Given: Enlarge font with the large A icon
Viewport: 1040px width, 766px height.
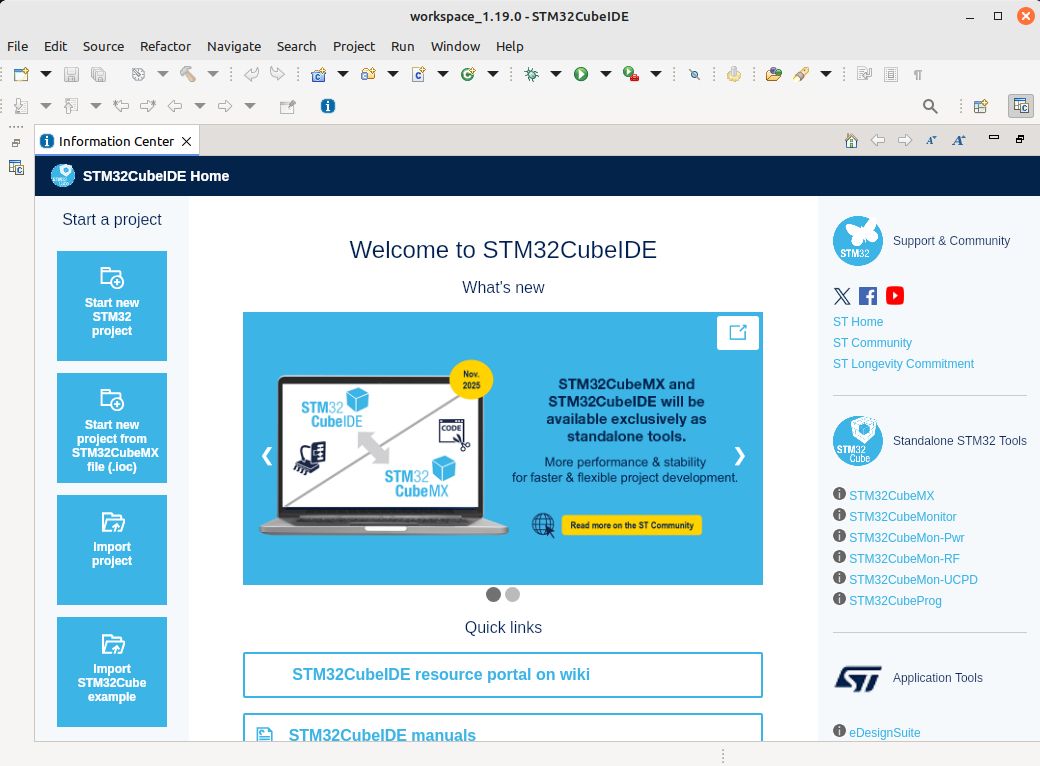Looking at the screenshot, I should (x=958, y=141).
